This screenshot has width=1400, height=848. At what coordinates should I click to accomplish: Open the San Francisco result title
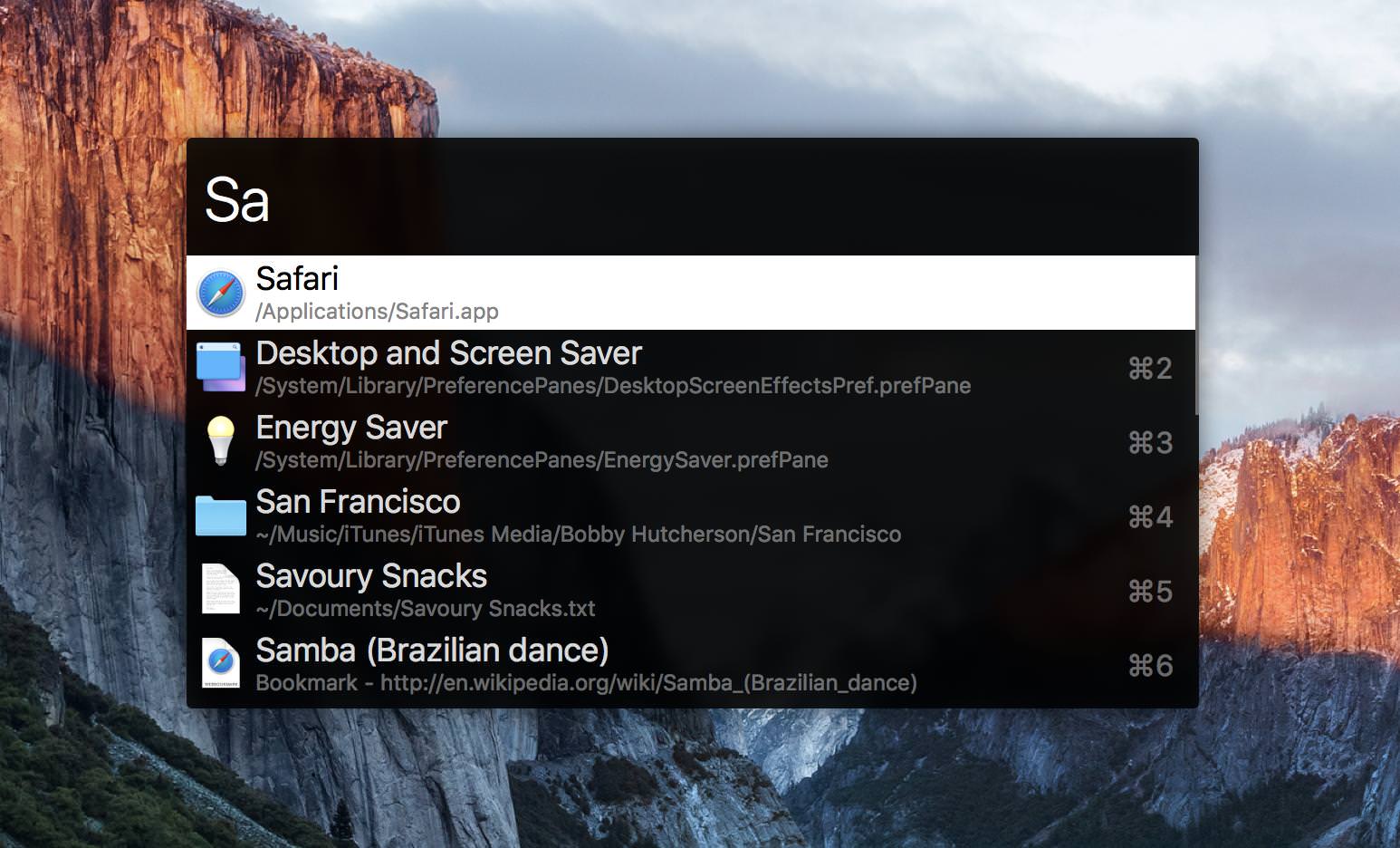[x=358, y=502]
